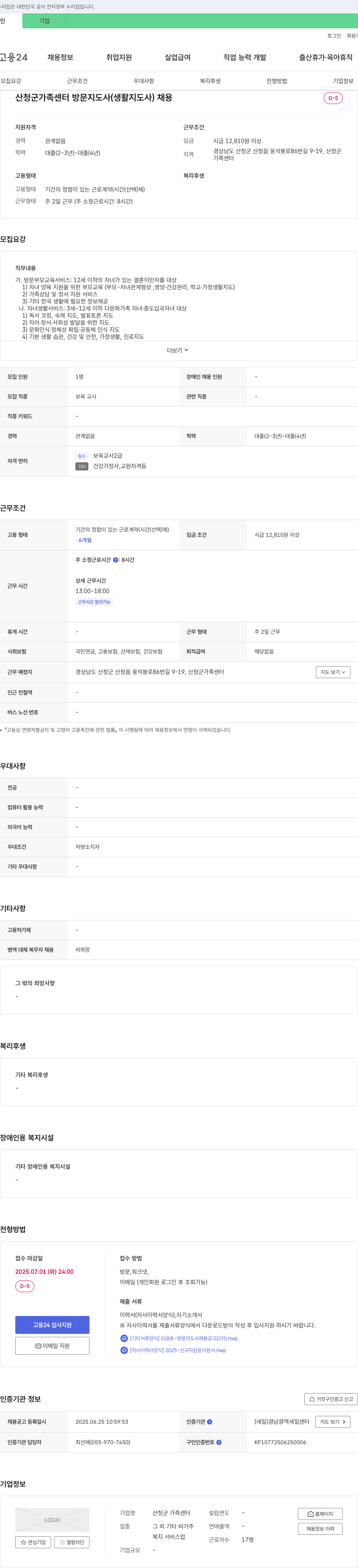
Task: Click contact 최선애(055-970-7450)
Action: click(x=103, y=1442)
